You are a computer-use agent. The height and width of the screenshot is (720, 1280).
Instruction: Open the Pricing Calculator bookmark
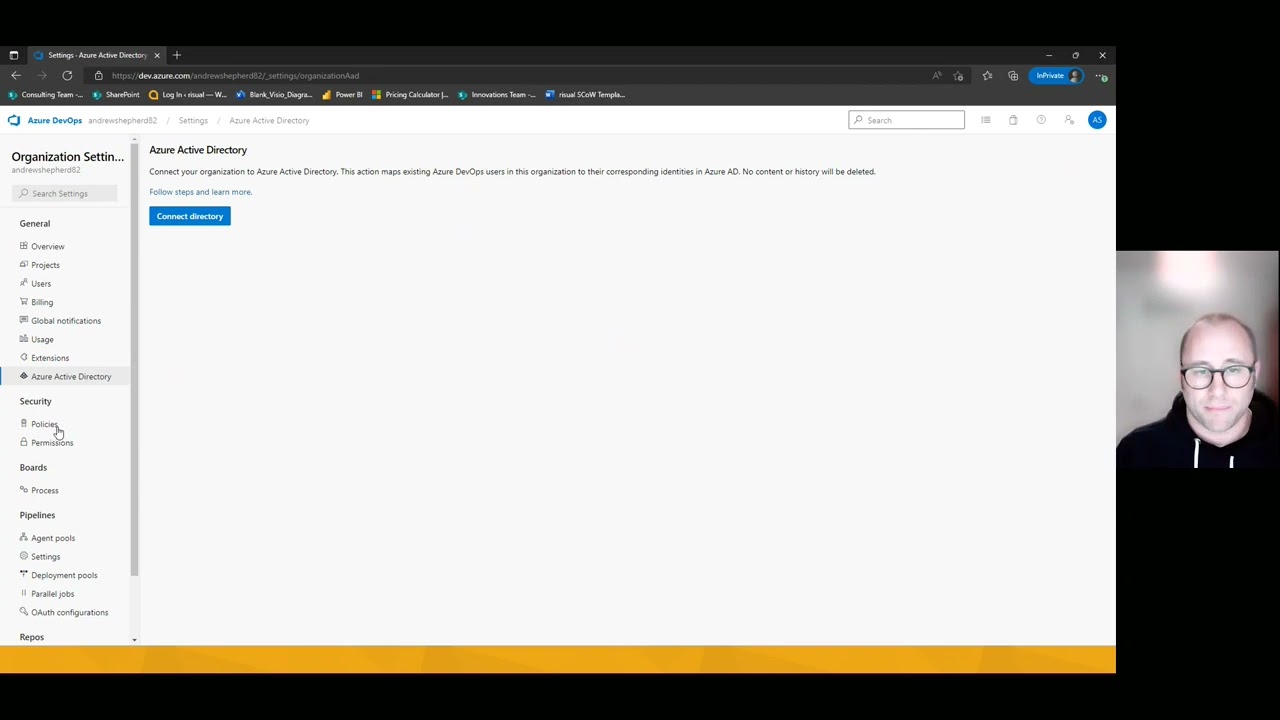pyautogui.click(x=410, y=95)
